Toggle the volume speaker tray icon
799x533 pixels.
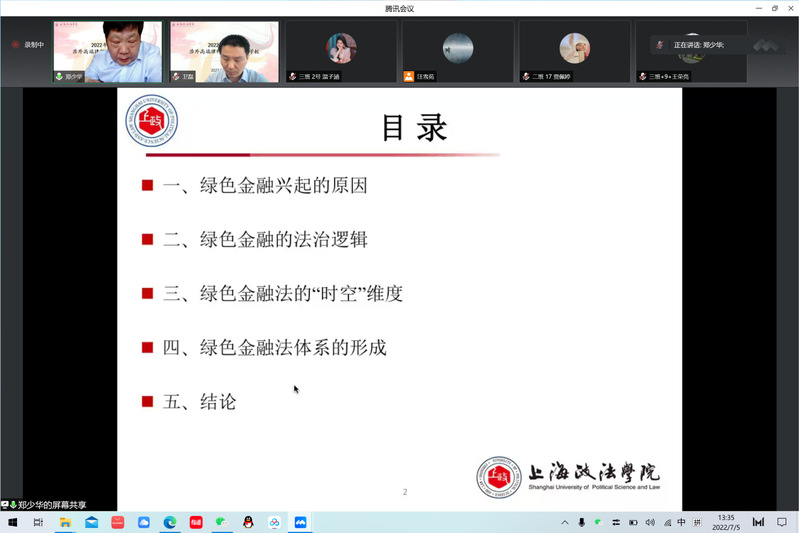point(650,522)
